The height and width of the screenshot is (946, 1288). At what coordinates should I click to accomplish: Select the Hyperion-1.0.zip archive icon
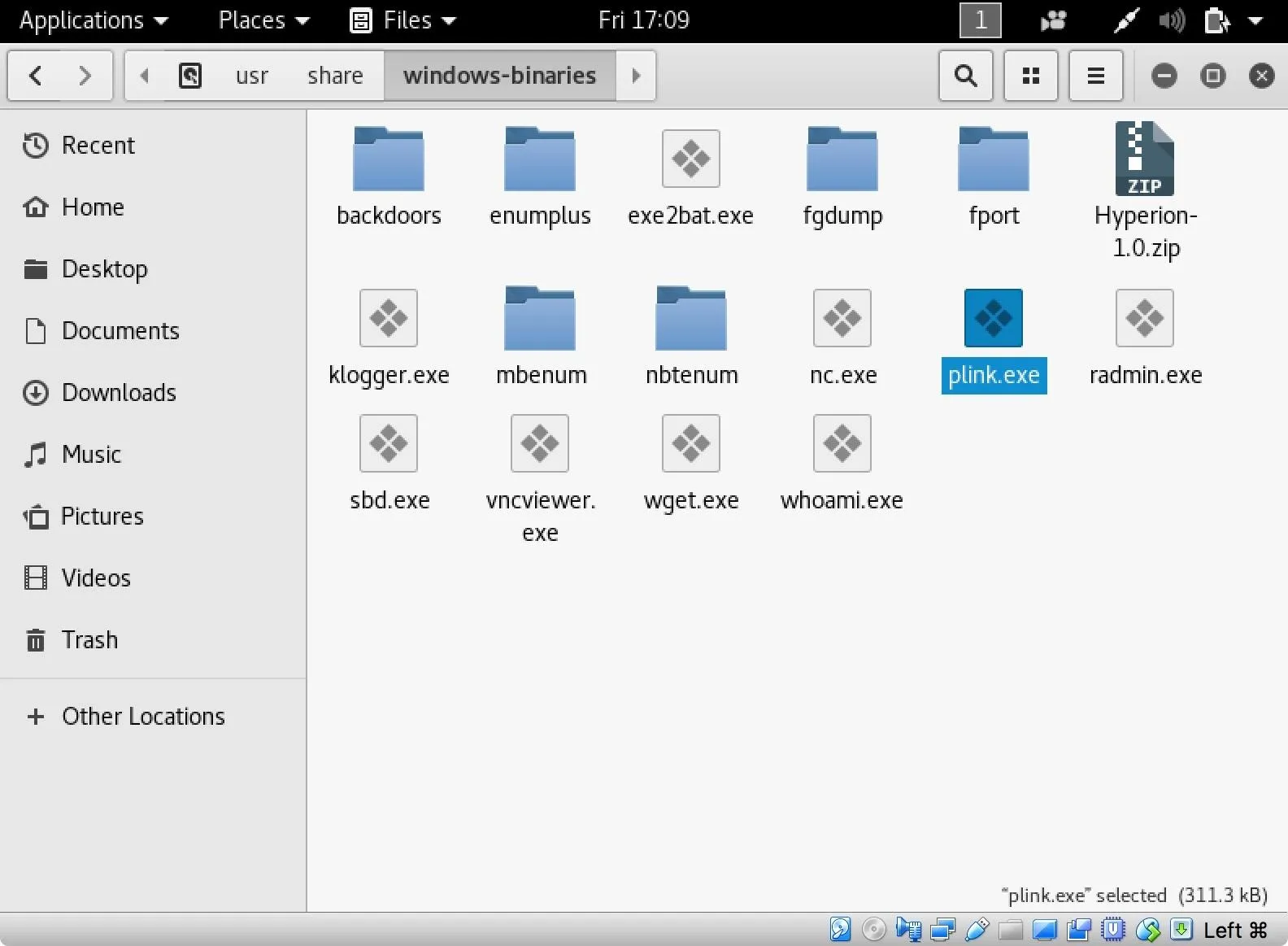[1145, 159]
